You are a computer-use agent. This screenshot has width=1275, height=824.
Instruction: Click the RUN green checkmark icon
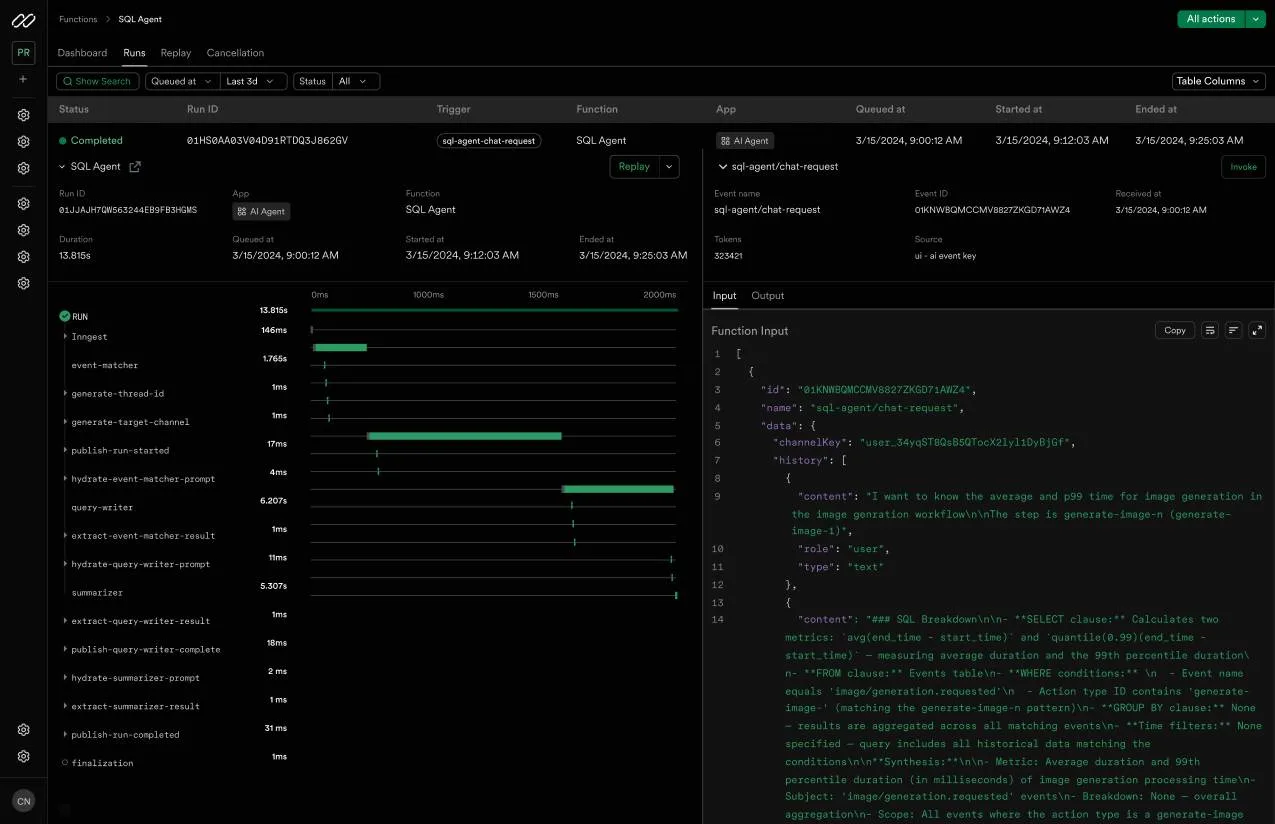click(65, 316)
